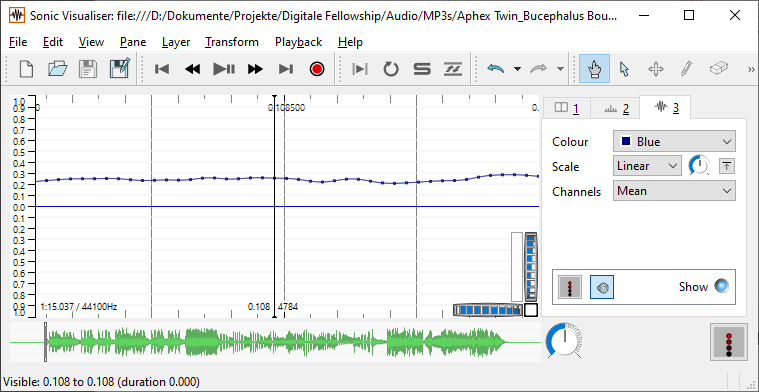
Task: Open an audio file via folder icon
Action: [58, 69]
